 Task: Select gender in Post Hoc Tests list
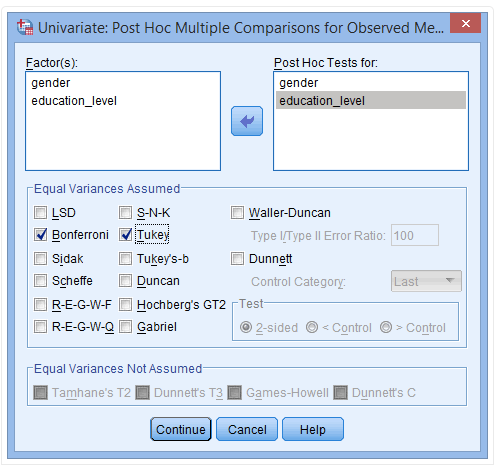[299, 83]
